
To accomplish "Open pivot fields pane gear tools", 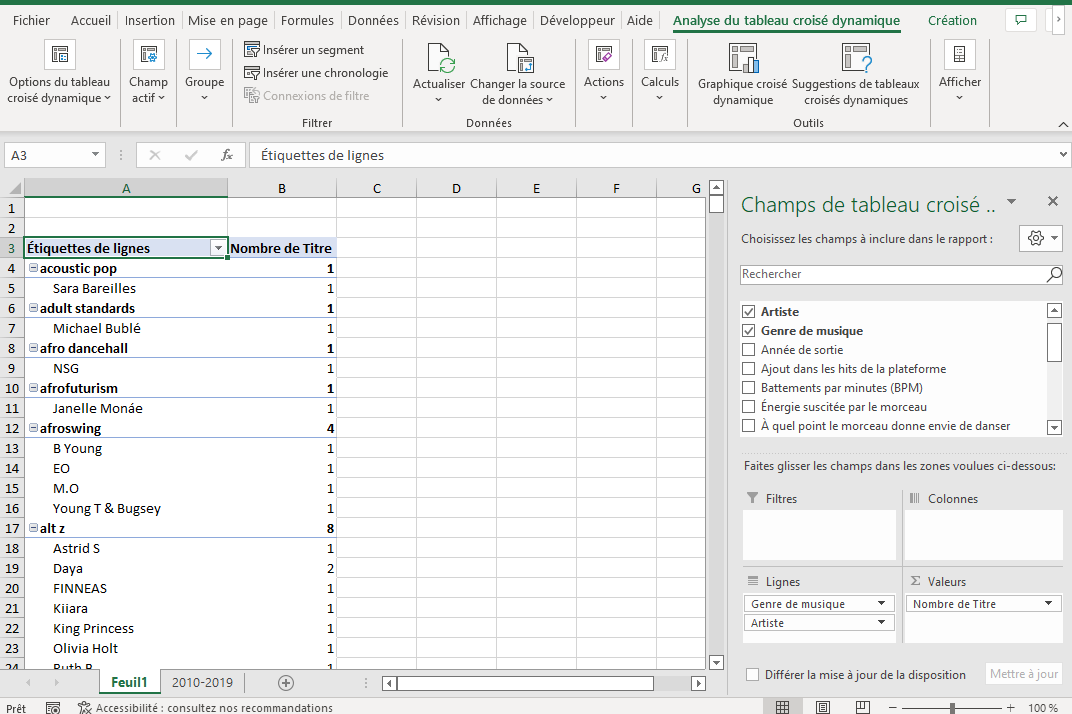I will pyautogui.click(x=1040, y=238).
